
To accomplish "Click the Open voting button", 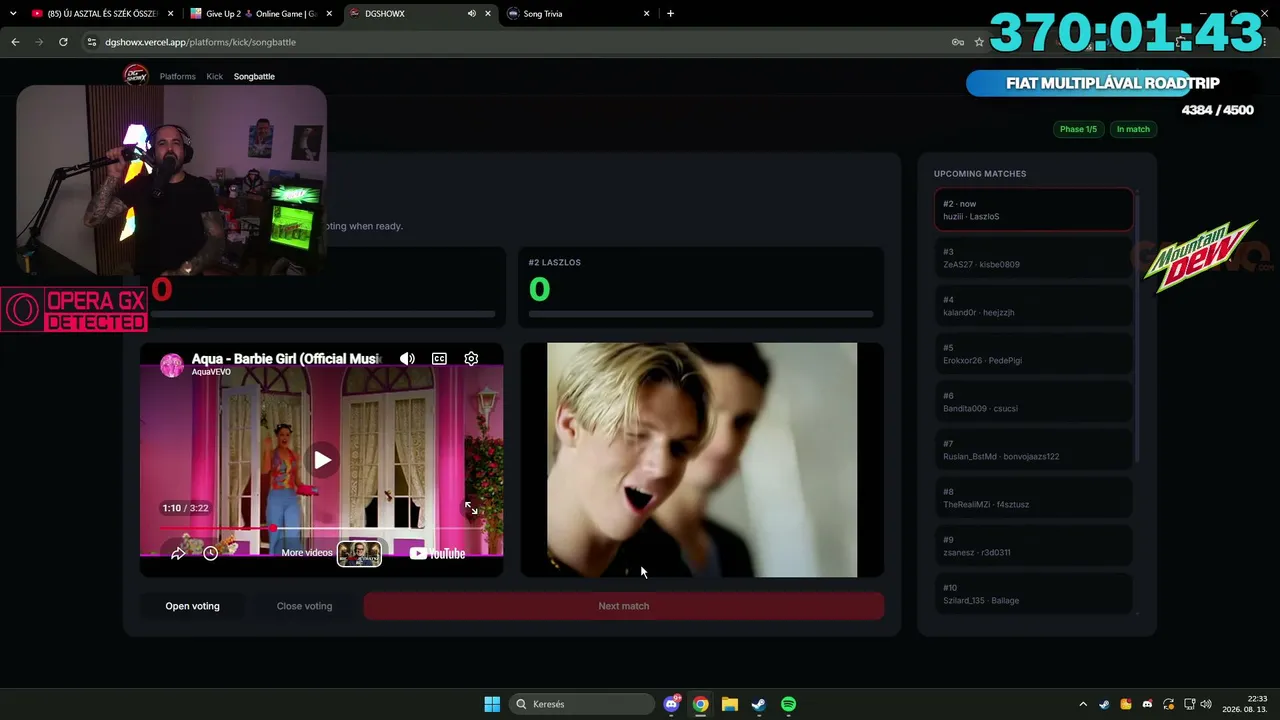I will point(192,606).
